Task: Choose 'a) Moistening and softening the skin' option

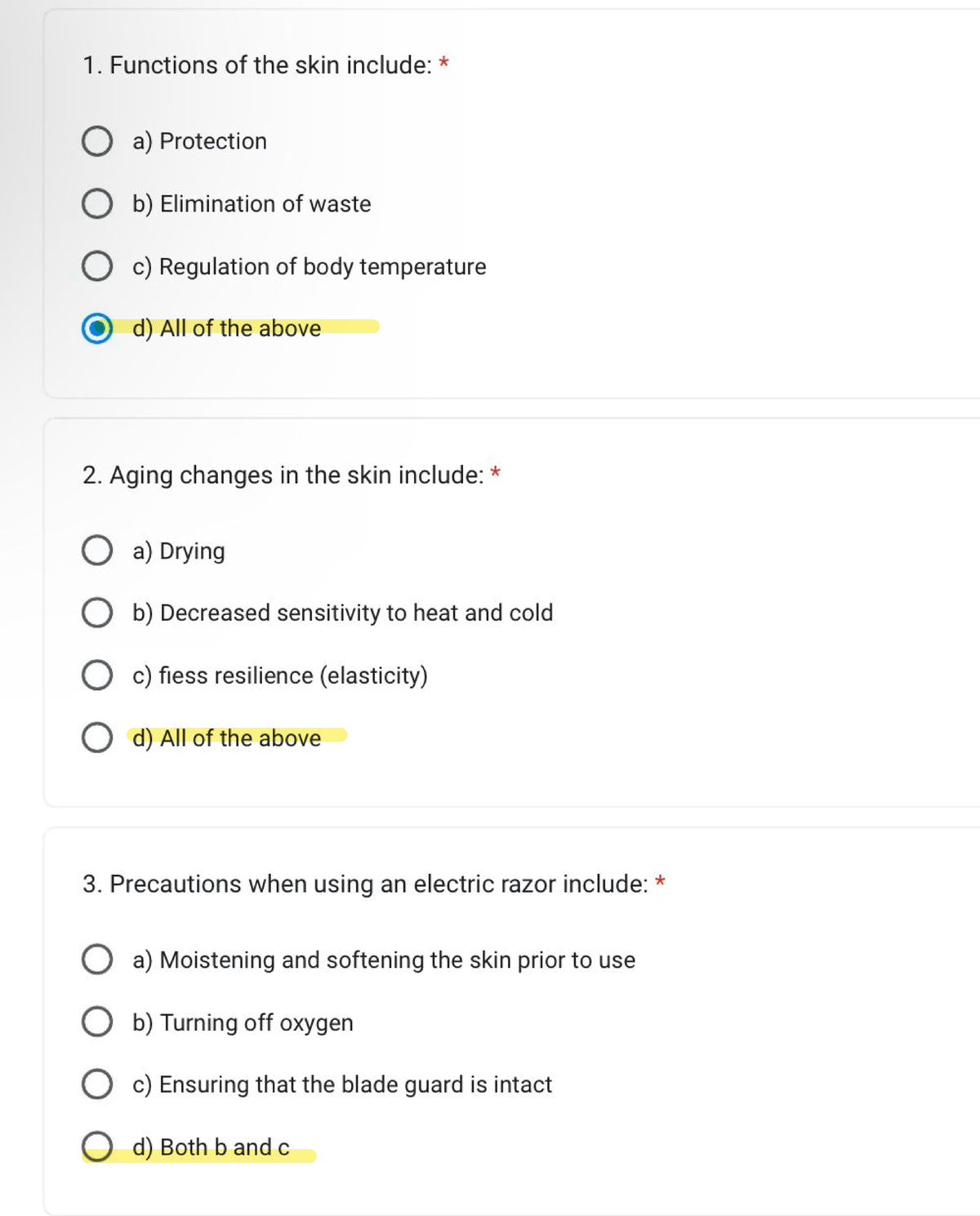Action: pos(98,960)
